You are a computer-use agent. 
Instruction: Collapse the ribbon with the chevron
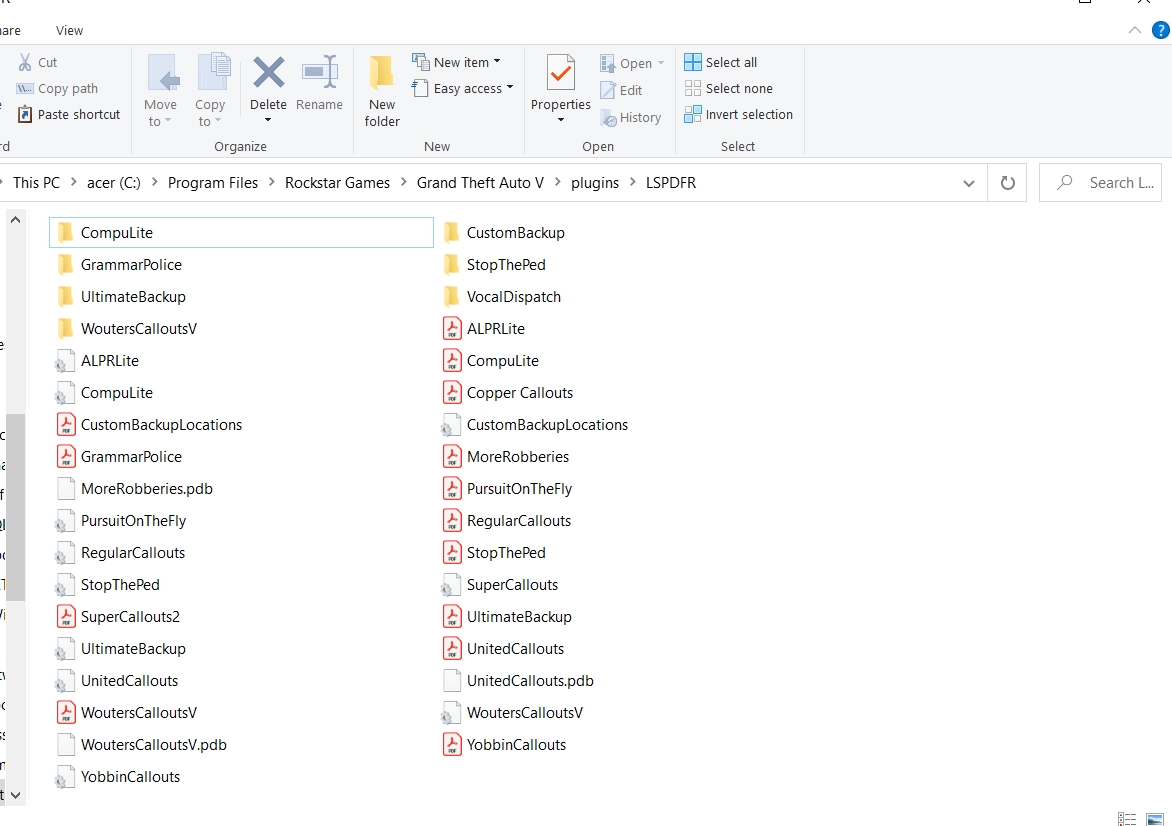1135,30
